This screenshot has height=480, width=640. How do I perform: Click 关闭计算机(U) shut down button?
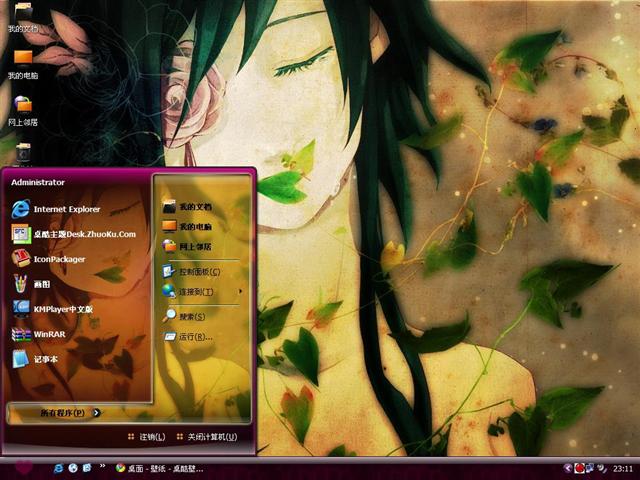pos(207,437)
